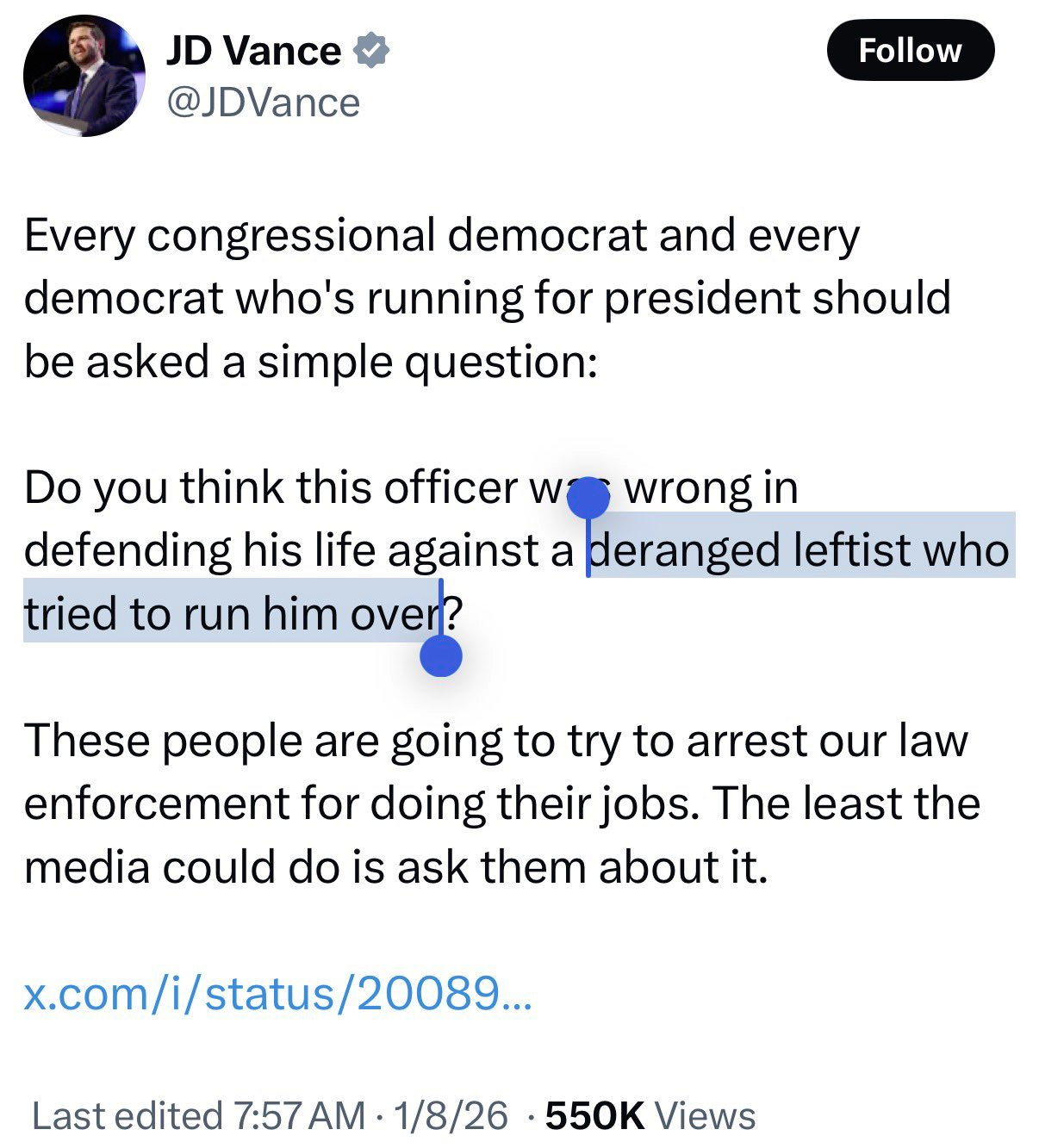The width and height of the screenshot is (1039, 1148).
Task: Click the 1/8/26 post date
Action: (x=450, y=1115)
